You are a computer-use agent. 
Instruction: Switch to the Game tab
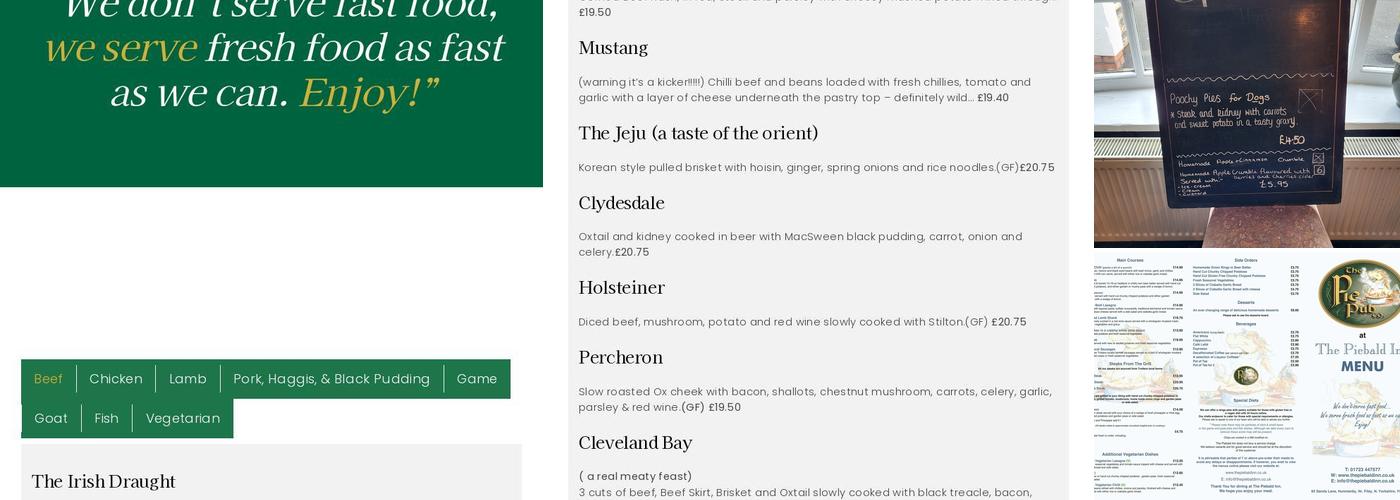click(x=477, y=379)
